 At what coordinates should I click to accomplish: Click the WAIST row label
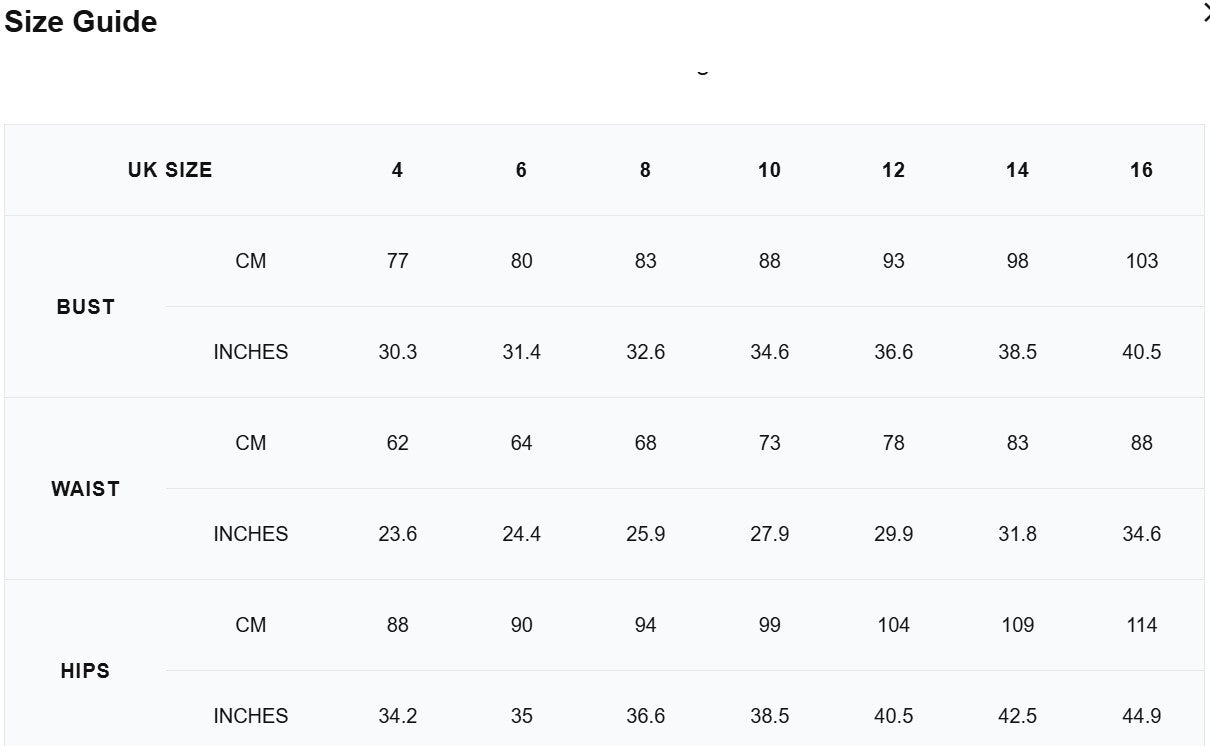[x=85, y=489]
